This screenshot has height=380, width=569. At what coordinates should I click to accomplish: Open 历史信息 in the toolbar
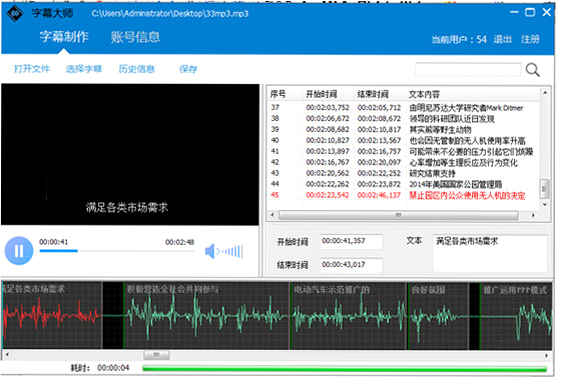136,69
